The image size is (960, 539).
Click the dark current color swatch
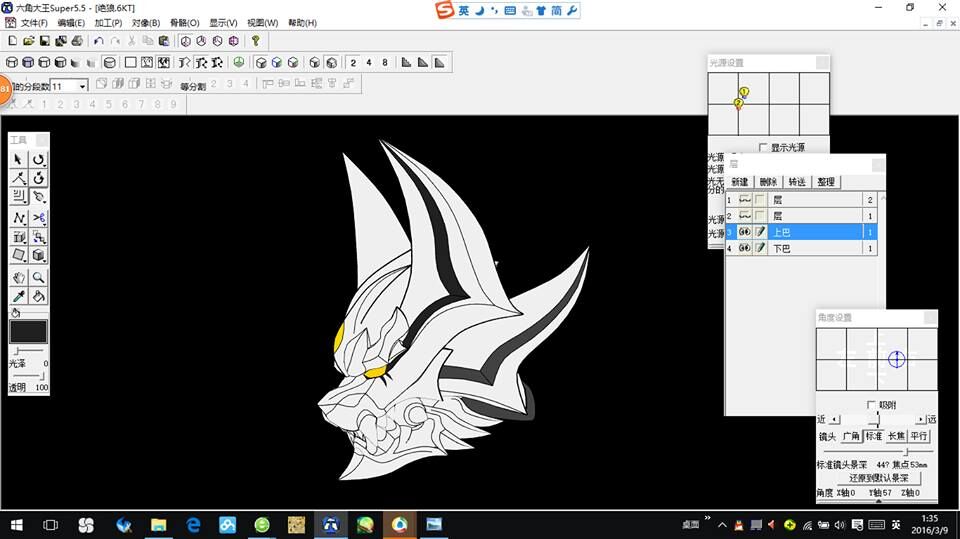[28, 332]
